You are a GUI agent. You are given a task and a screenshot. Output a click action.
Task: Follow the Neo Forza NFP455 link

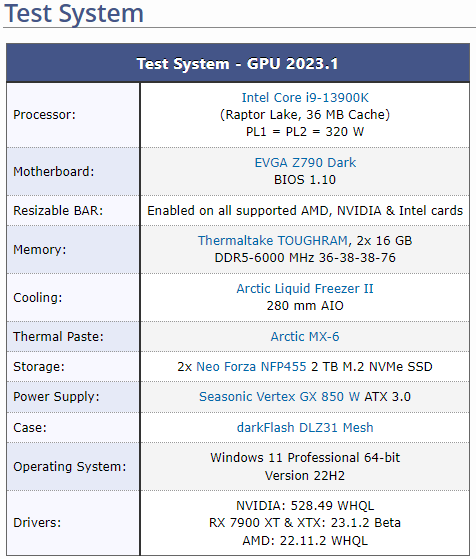(x=251, y=366)
